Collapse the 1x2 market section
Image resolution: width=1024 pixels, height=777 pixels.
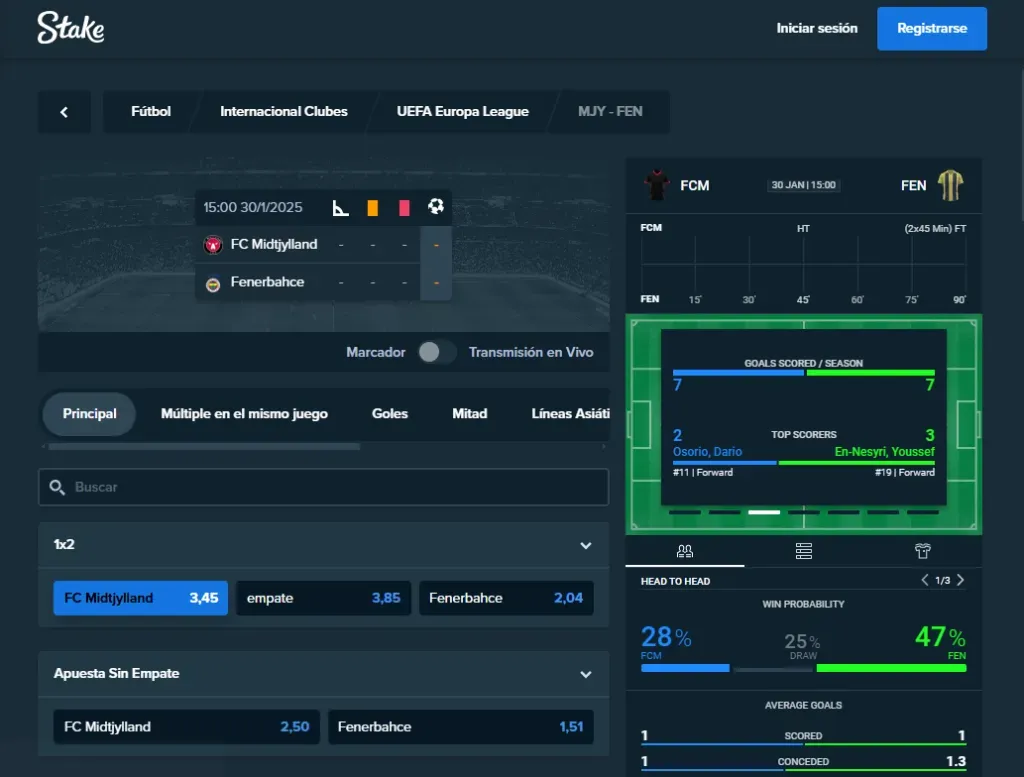(586, 545)
